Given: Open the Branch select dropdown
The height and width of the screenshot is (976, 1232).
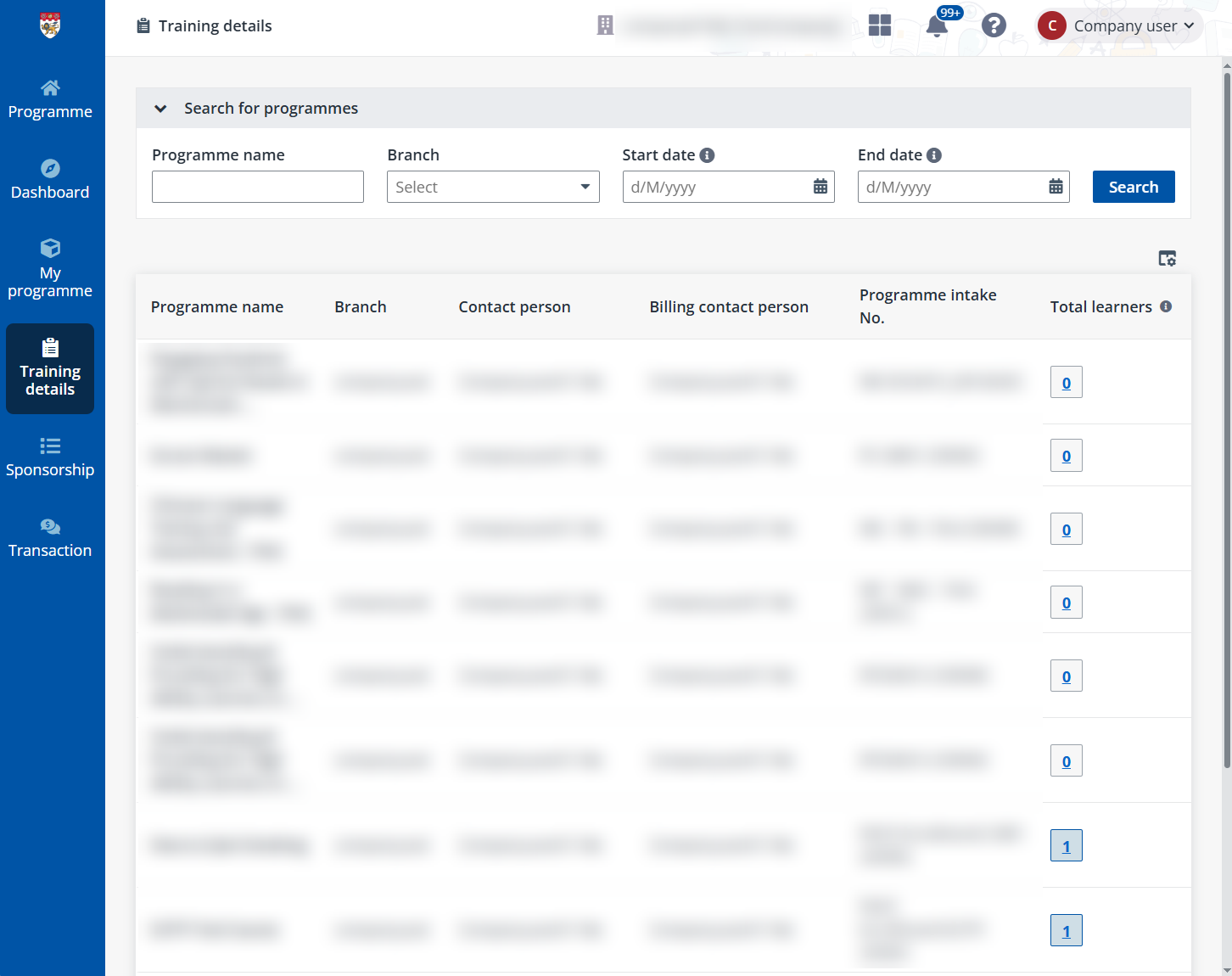Looking at the screenshot, I should point(493,187).
